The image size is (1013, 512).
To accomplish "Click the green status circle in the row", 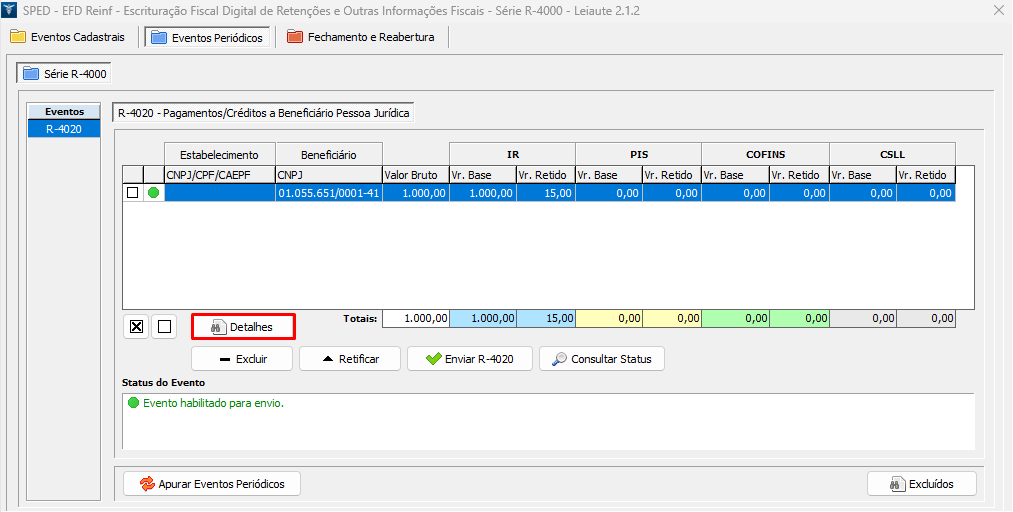I will [153, 193].
